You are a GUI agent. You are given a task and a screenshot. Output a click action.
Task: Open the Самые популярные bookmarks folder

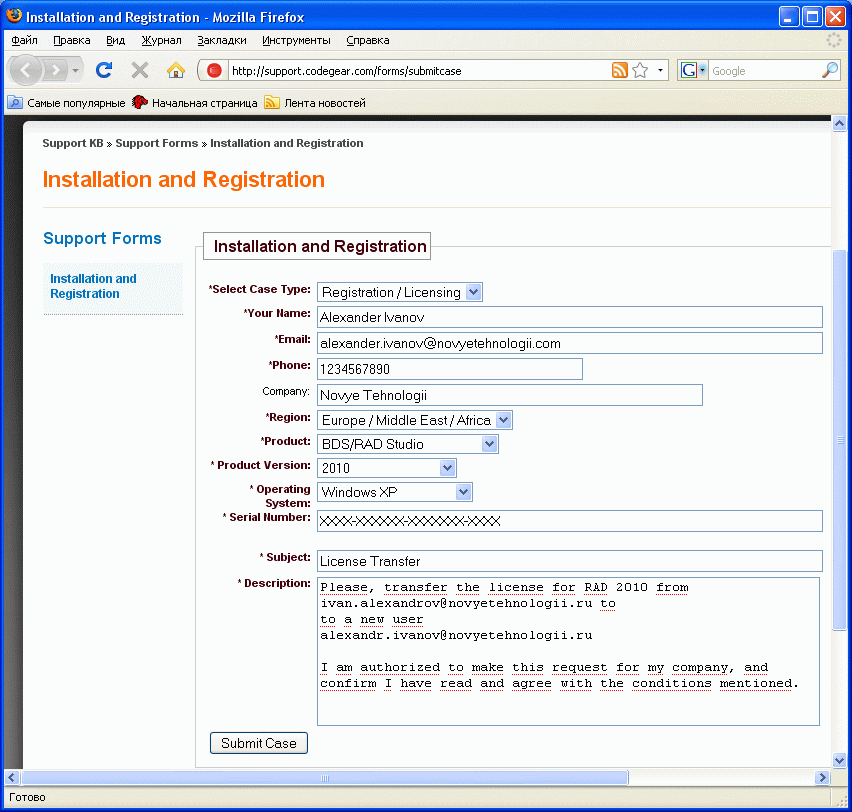coord(66,103)
